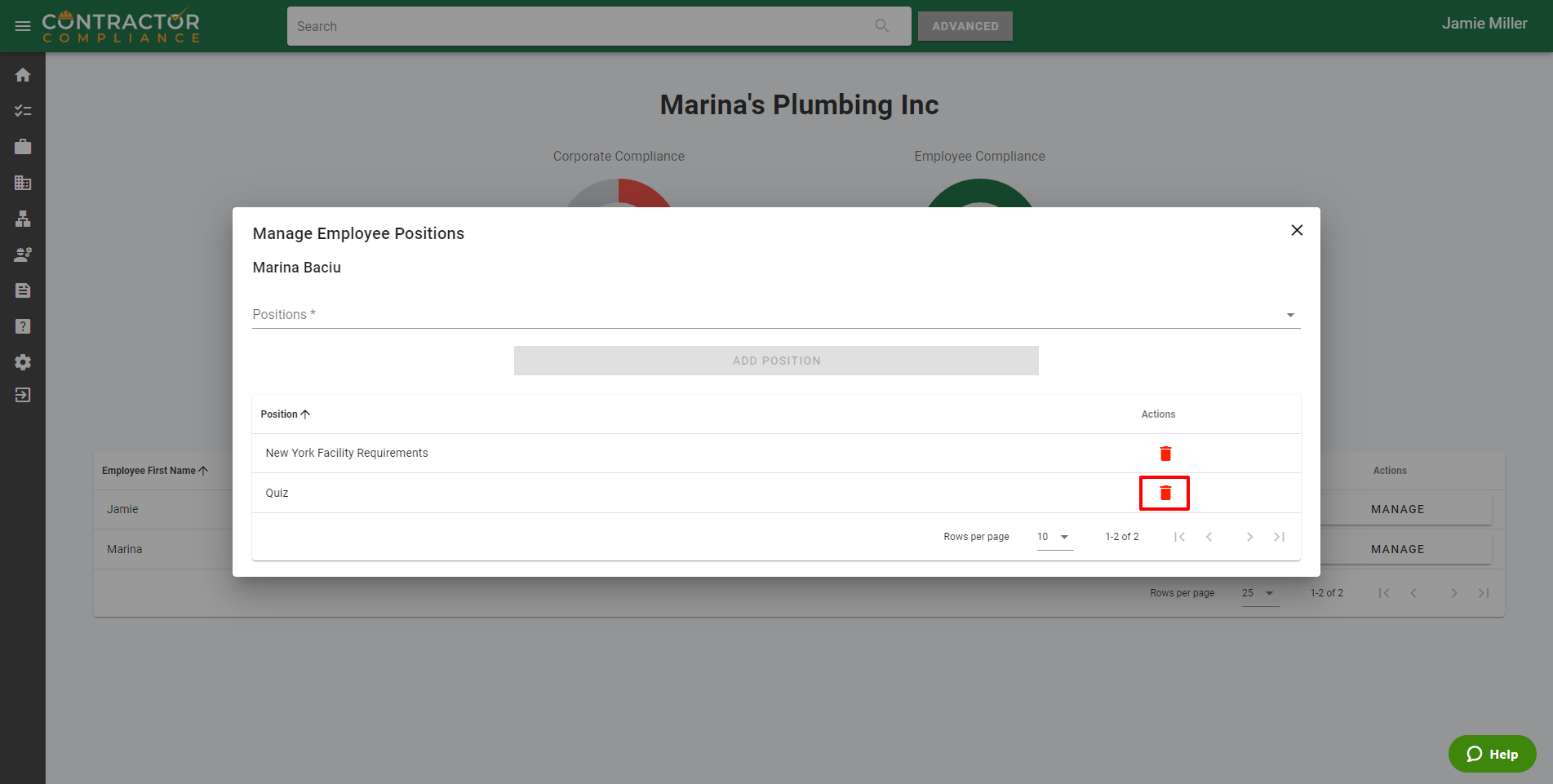
Task: Open the Help chat widget
Action: coord(1492,754)
